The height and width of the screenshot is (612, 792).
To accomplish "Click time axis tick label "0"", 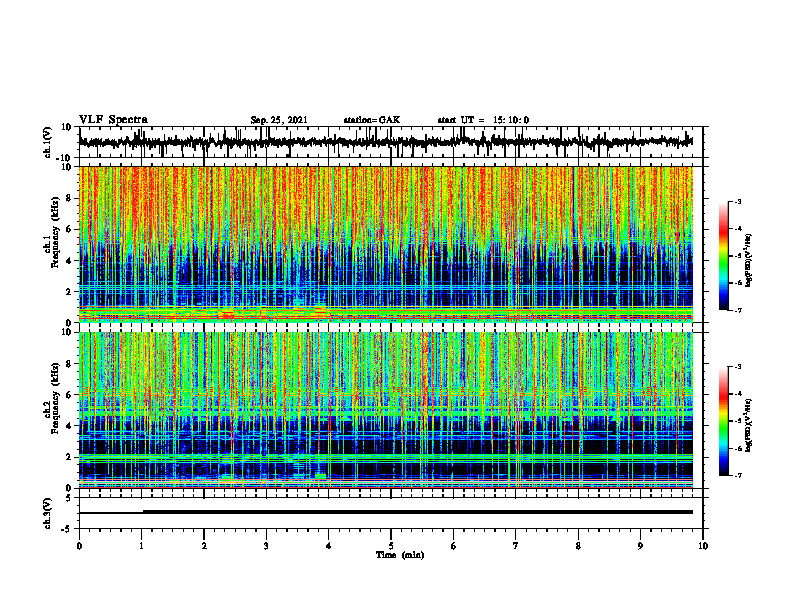I will tap(79, 546).
